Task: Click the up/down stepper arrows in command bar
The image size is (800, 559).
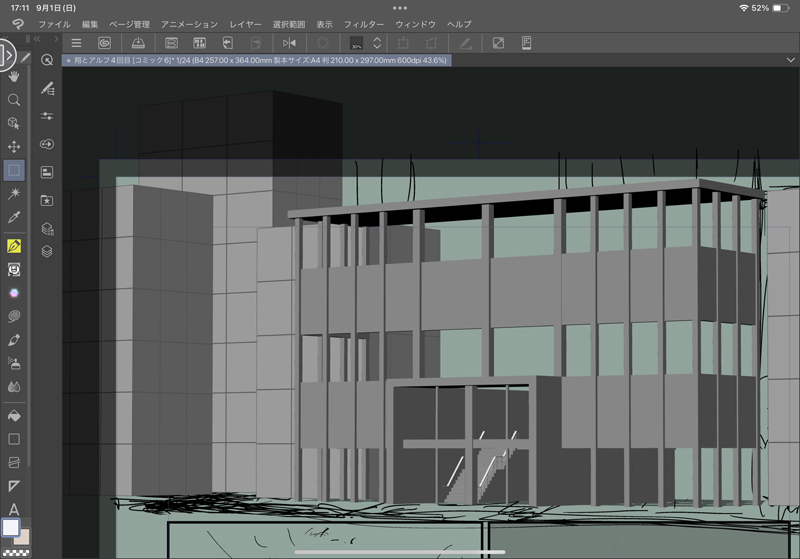Action: (377, 43)
